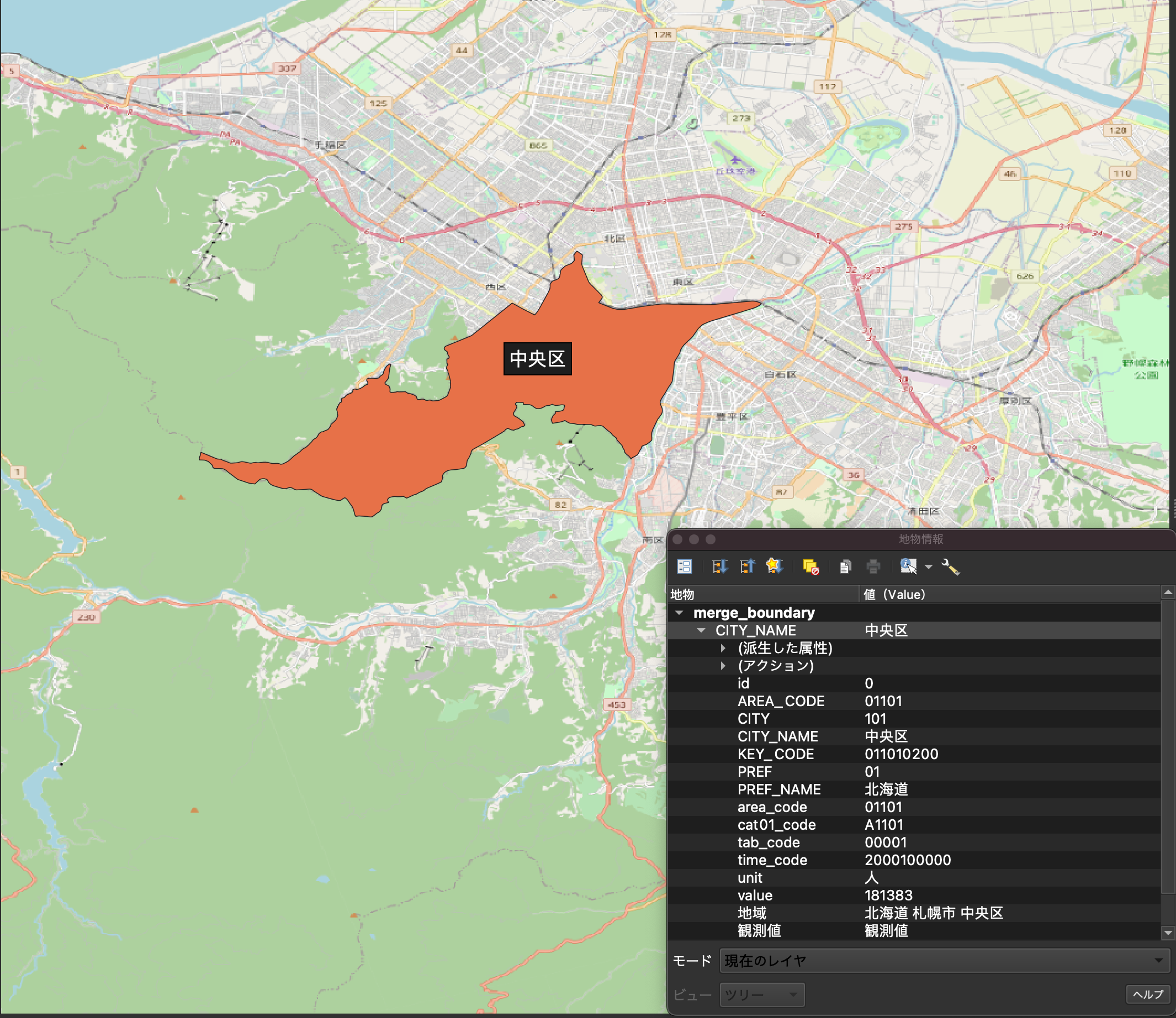Clear identify results with yellow squares icon

811,566
